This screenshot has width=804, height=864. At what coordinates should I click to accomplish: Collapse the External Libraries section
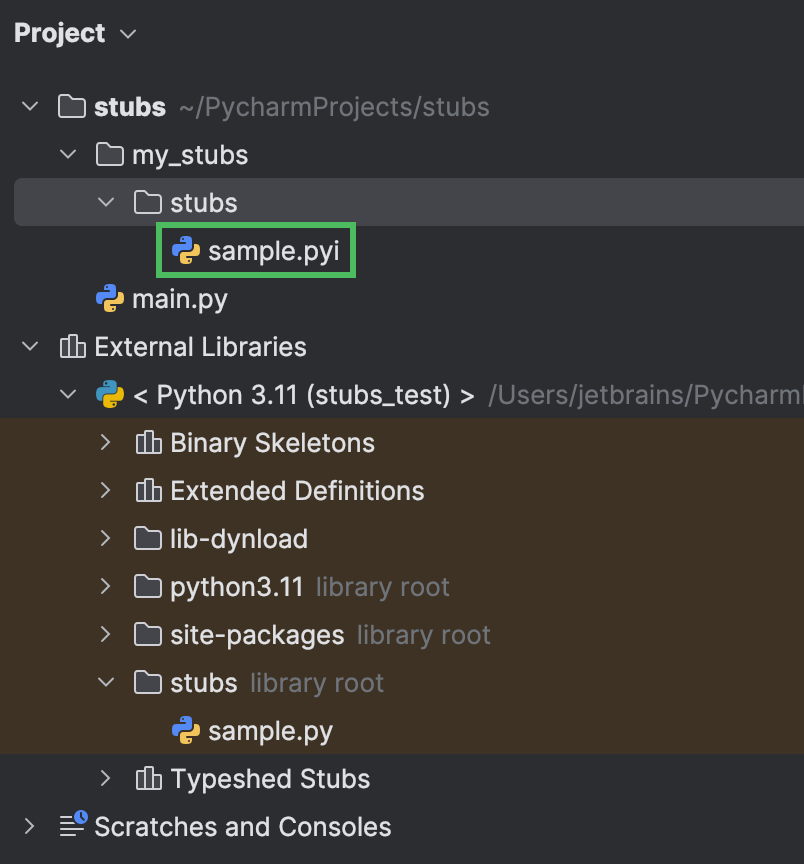point(29,346)
